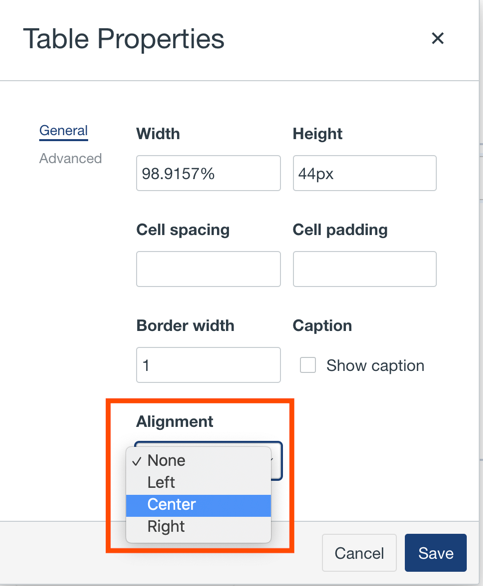Close the Table Properties dialog with X
Image resolution: width=483 pixels, height=586 pixels.
pos(437,38)
